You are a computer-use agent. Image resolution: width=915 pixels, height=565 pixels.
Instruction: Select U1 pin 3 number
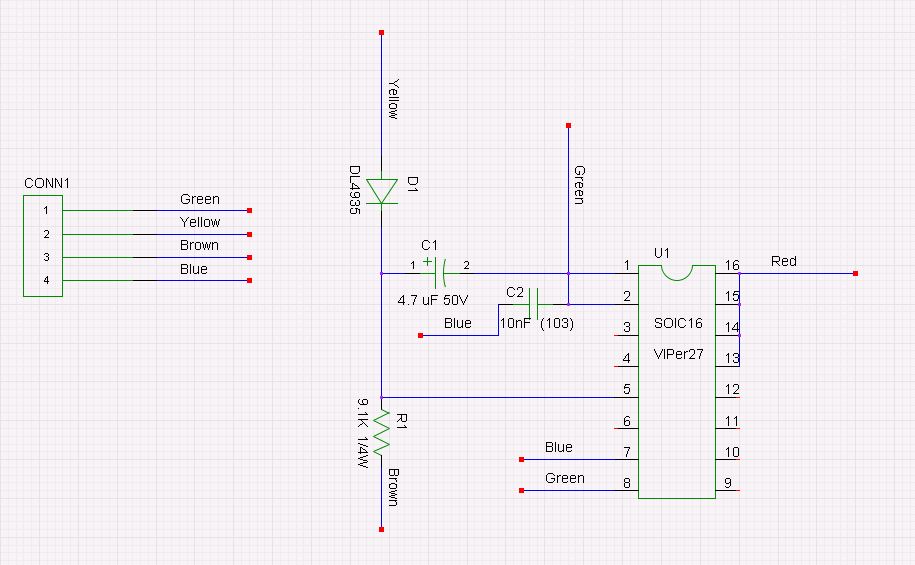pos(627,327)
